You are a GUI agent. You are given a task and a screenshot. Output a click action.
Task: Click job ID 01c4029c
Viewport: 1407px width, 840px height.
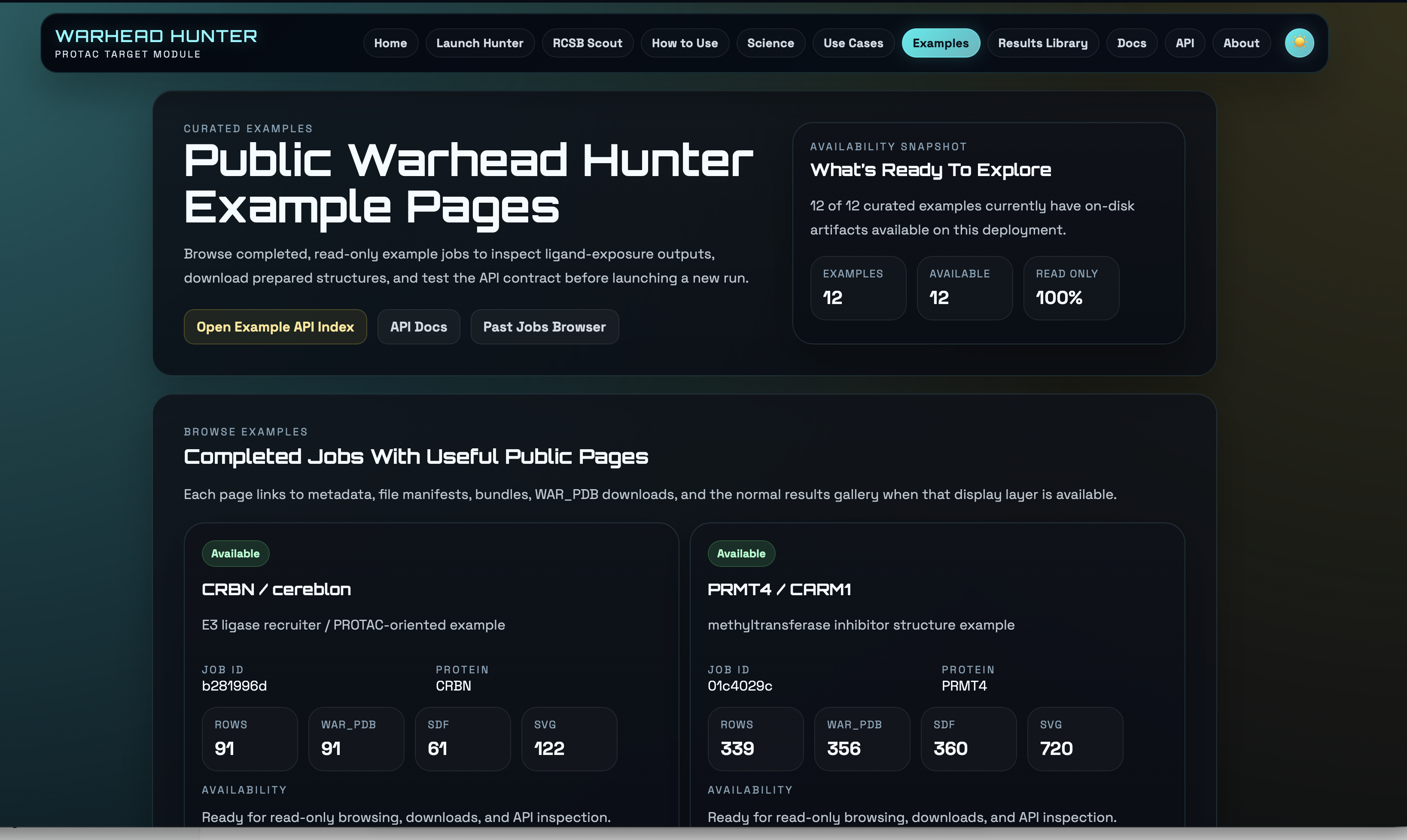(740, 686)
